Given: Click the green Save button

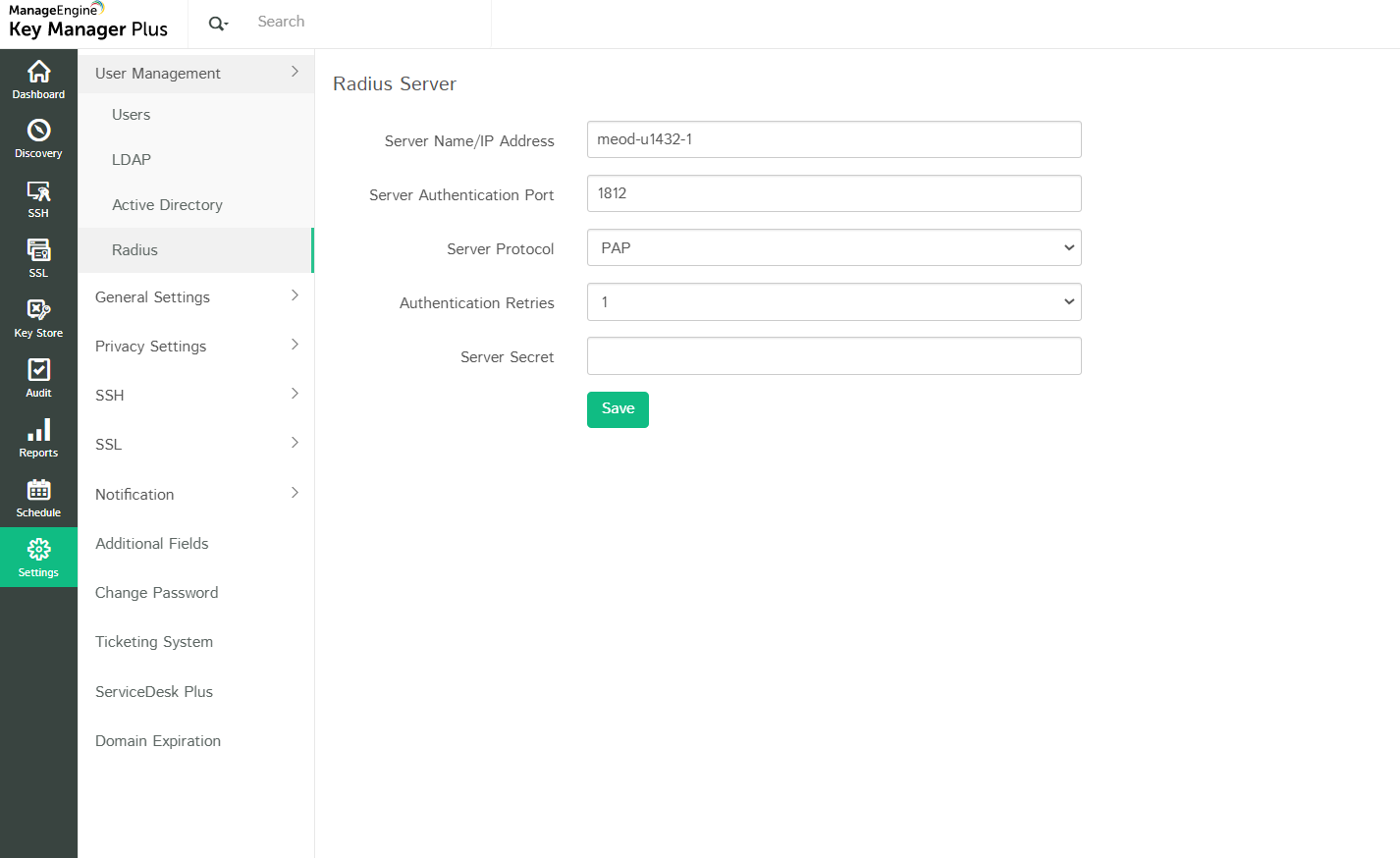Looking at the screenshot, I should click(618, 409).
